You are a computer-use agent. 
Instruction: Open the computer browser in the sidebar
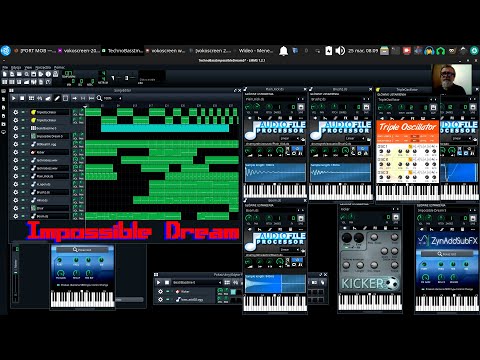pyautogui.click(x=3, y=132)
